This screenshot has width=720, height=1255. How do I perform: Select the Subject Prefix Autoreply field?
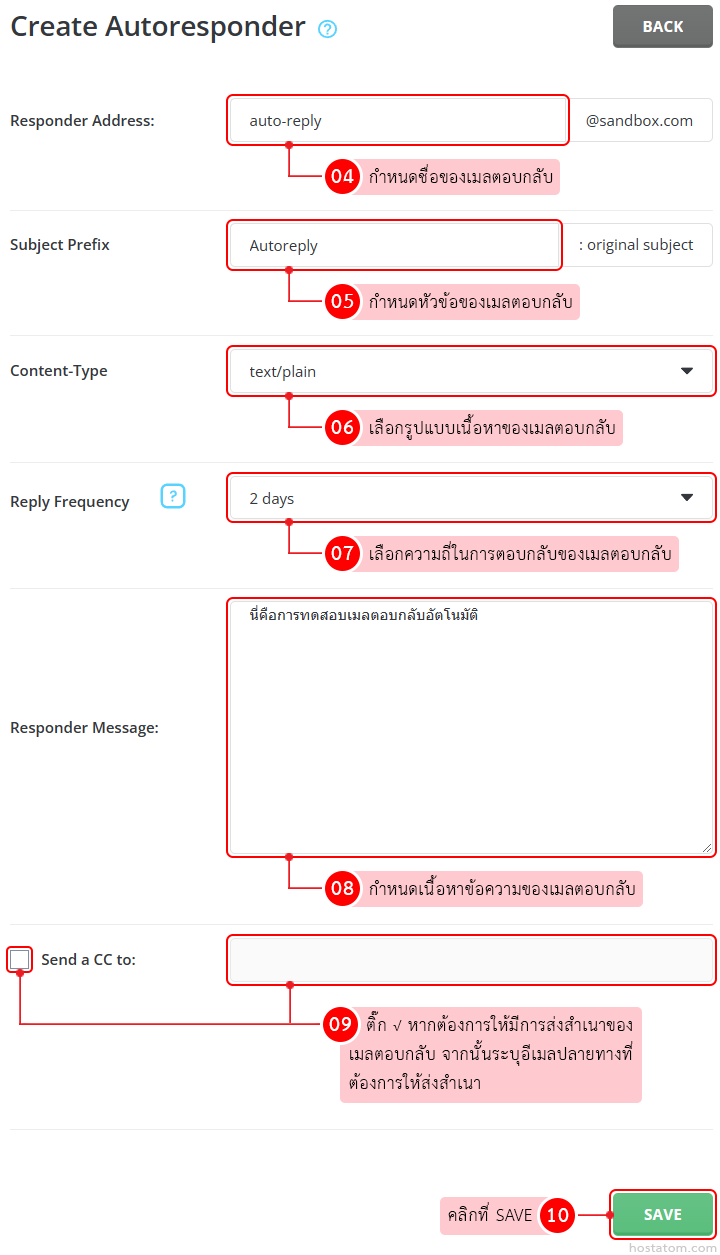[394, 245]
